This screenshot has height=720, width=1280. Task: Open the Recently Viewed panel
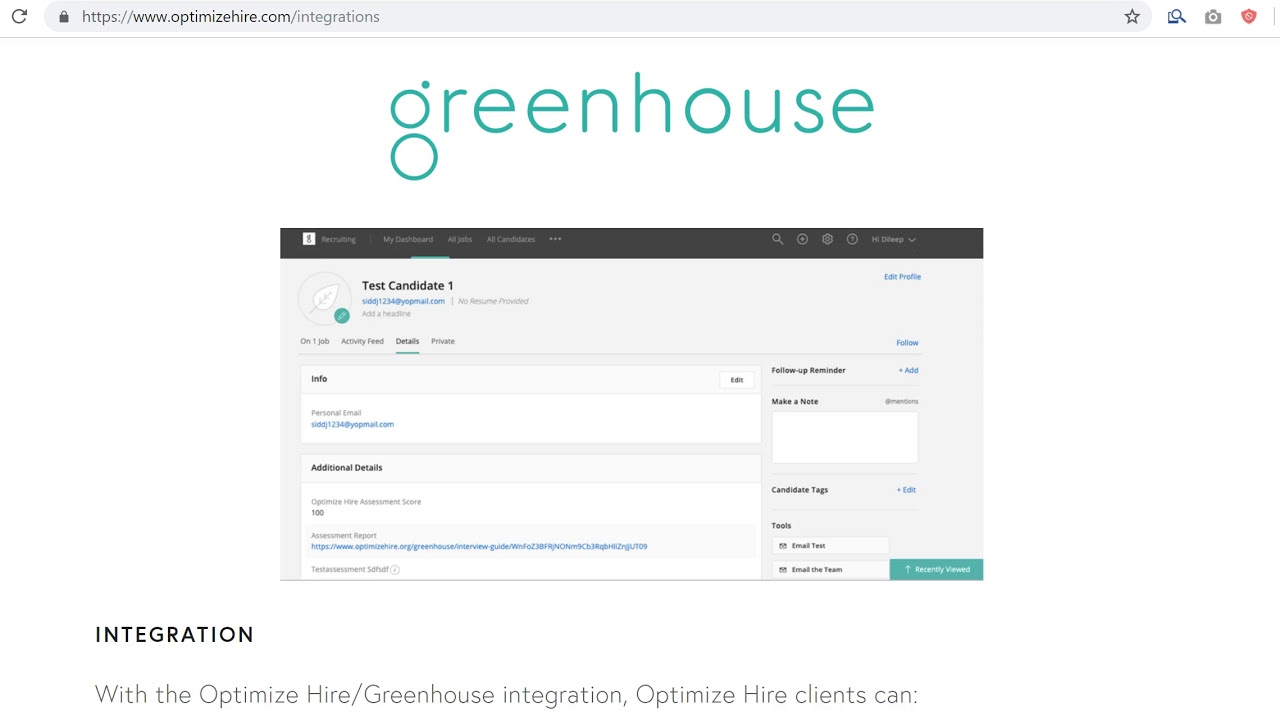pyautogui.click(x=937, y=569)
